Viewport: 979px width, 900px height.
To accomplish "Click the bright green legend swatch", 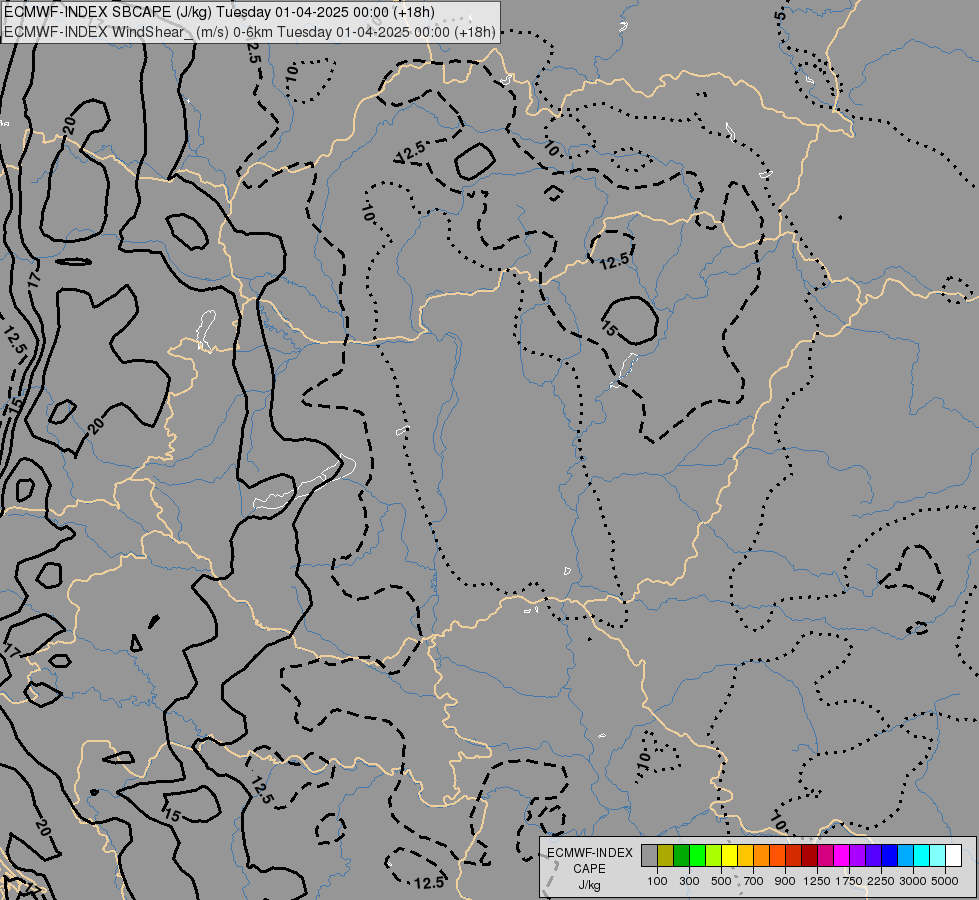I will click(x=697, y=855).
